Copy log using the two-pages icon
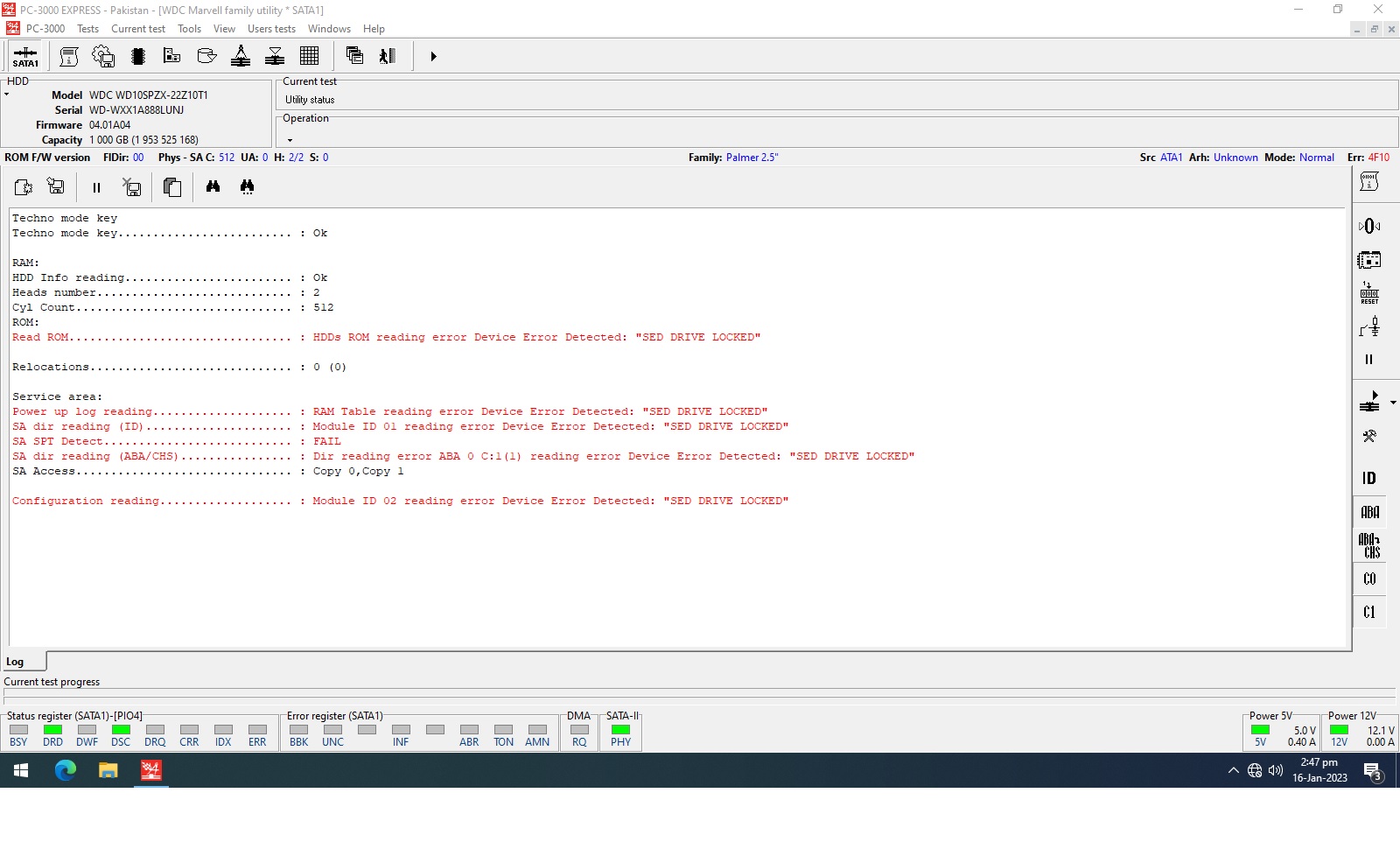This screenshot has width=1400, height=849. pos(172,187)
